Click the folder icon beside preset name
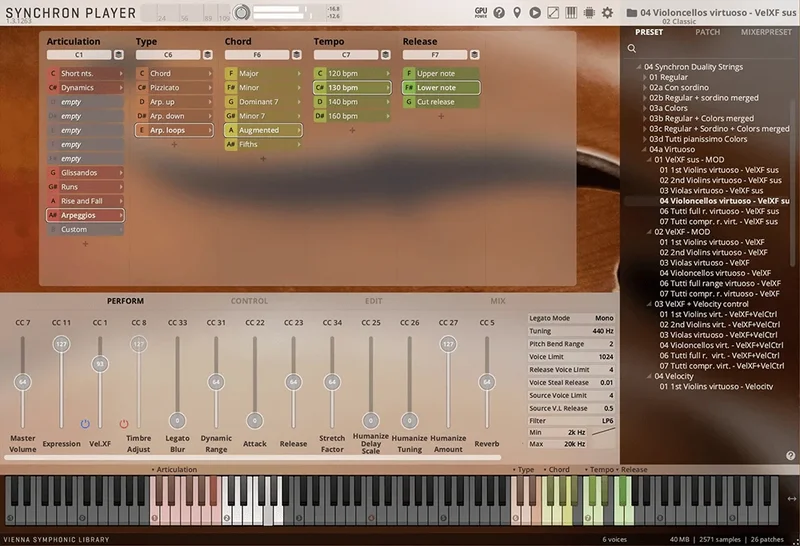 632,13
